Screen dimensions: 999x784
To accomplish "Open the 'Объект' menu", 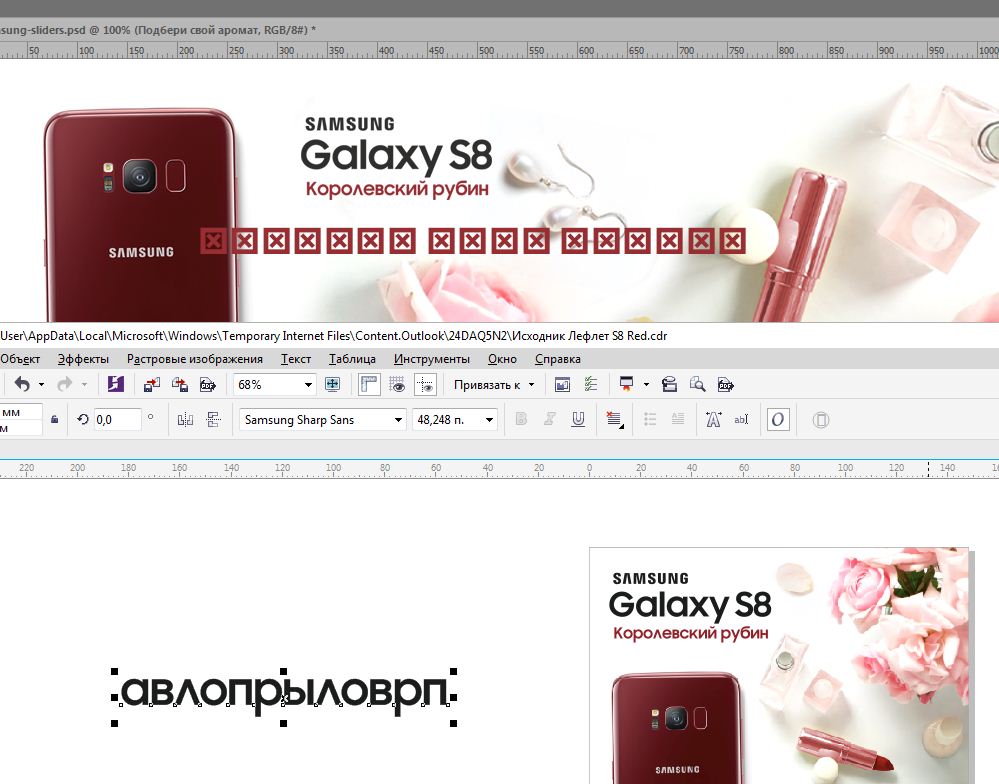I will click(20, 359).
